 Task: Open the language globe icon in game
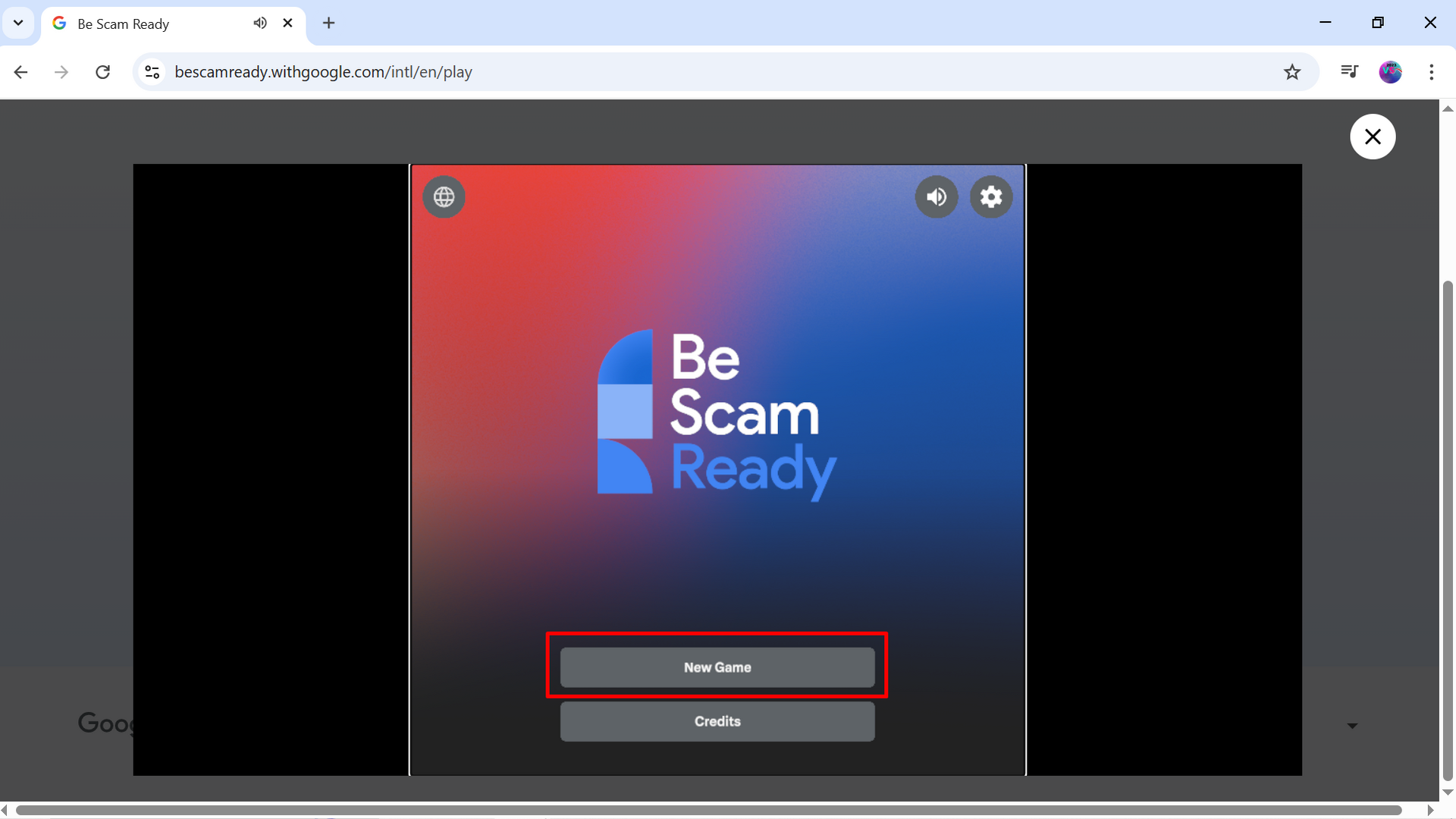click(444, 197)
